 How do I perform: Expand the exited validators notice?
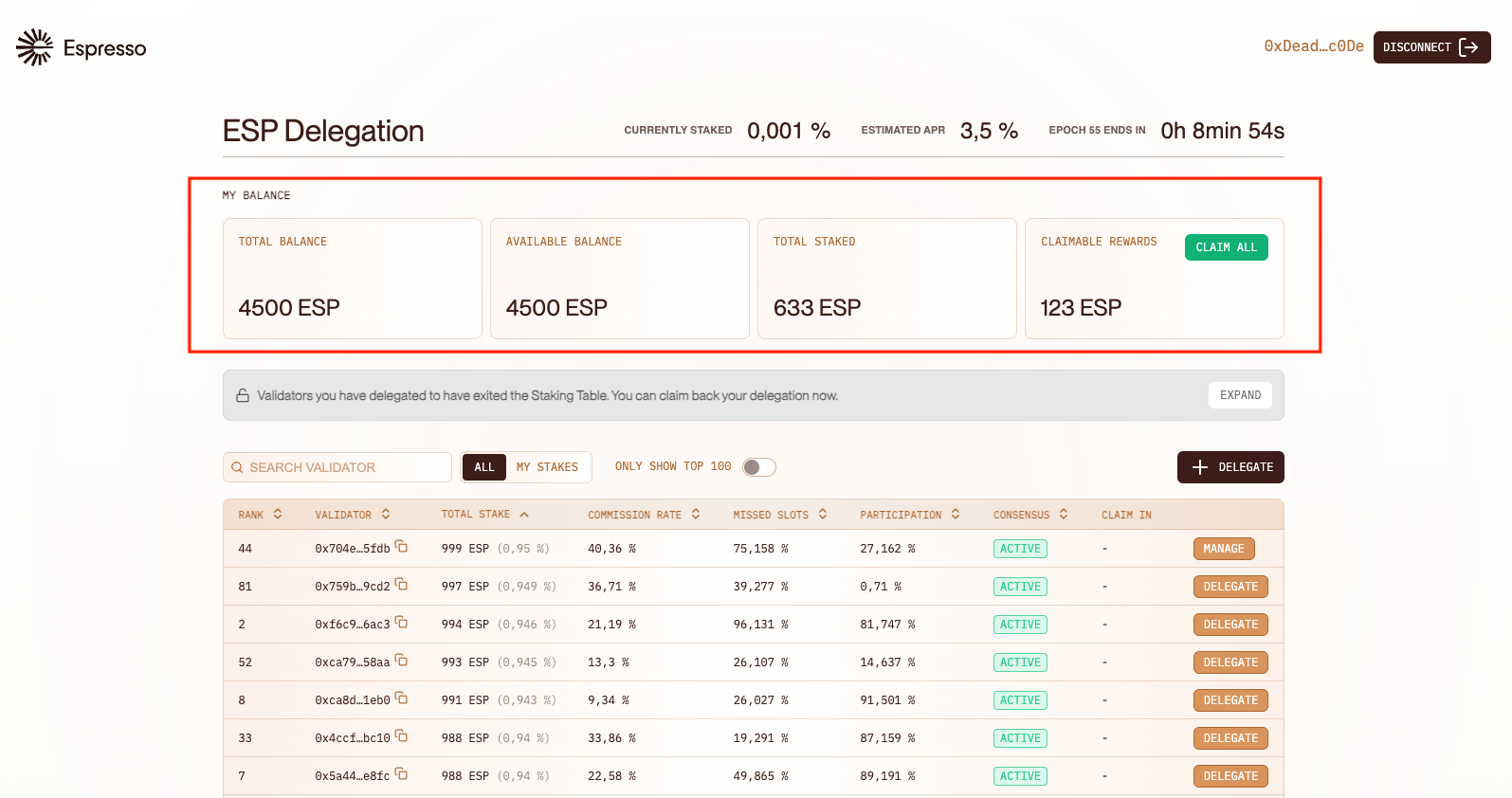point(1239,395)
